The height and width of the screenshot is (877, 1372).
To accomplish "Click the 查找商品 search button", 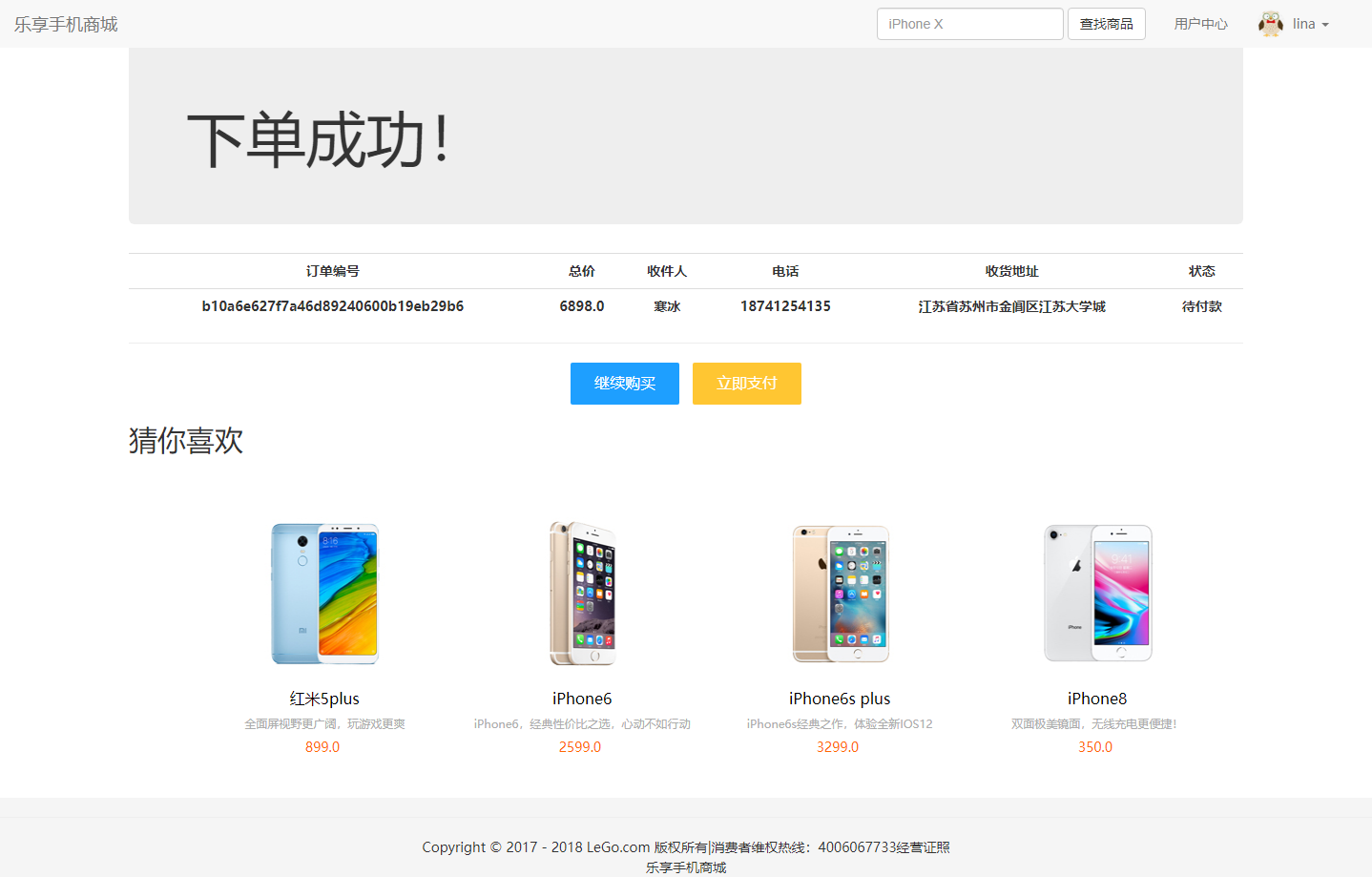I will pyautogui.click(x=1107, y=24).
